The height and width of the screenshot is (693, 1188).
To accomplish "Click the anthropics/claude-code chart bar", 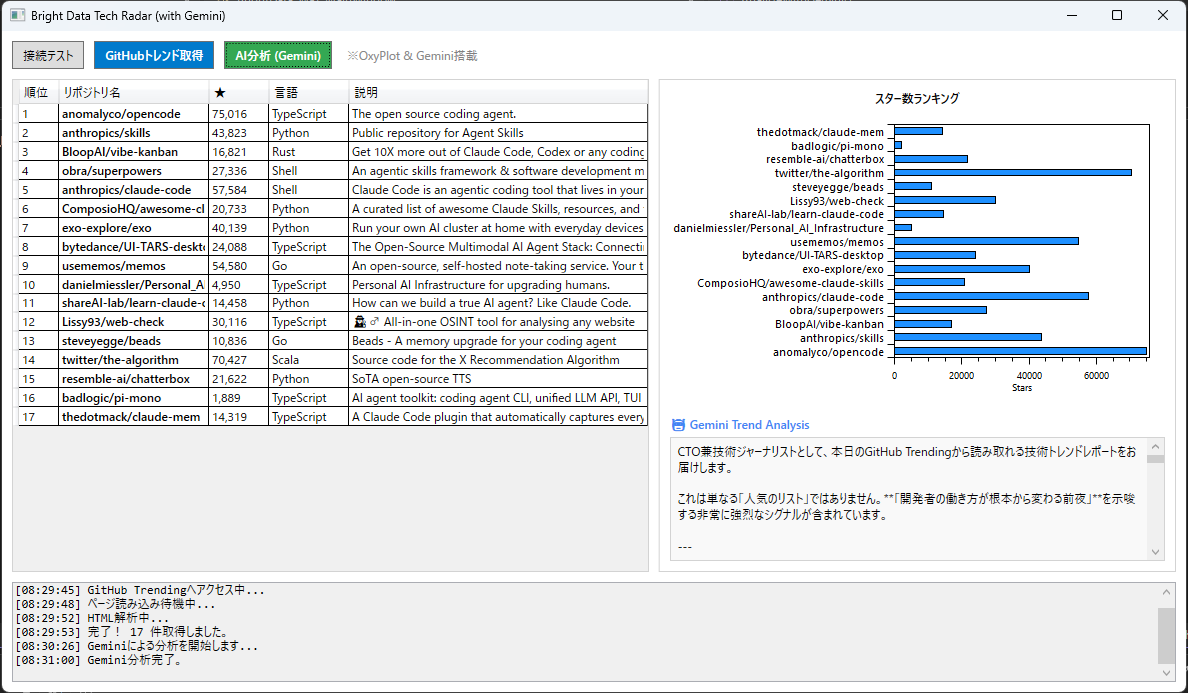I will tap(992, 296).
